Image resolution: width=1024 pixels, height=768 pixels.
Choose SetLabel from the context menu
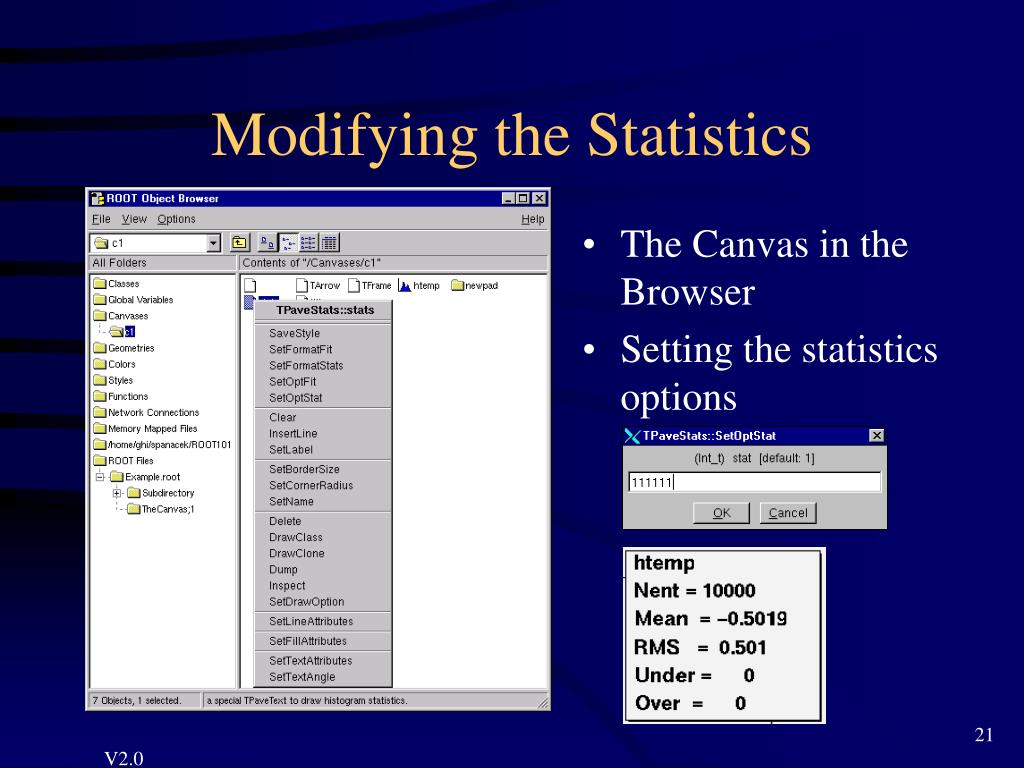click(323, 449)
